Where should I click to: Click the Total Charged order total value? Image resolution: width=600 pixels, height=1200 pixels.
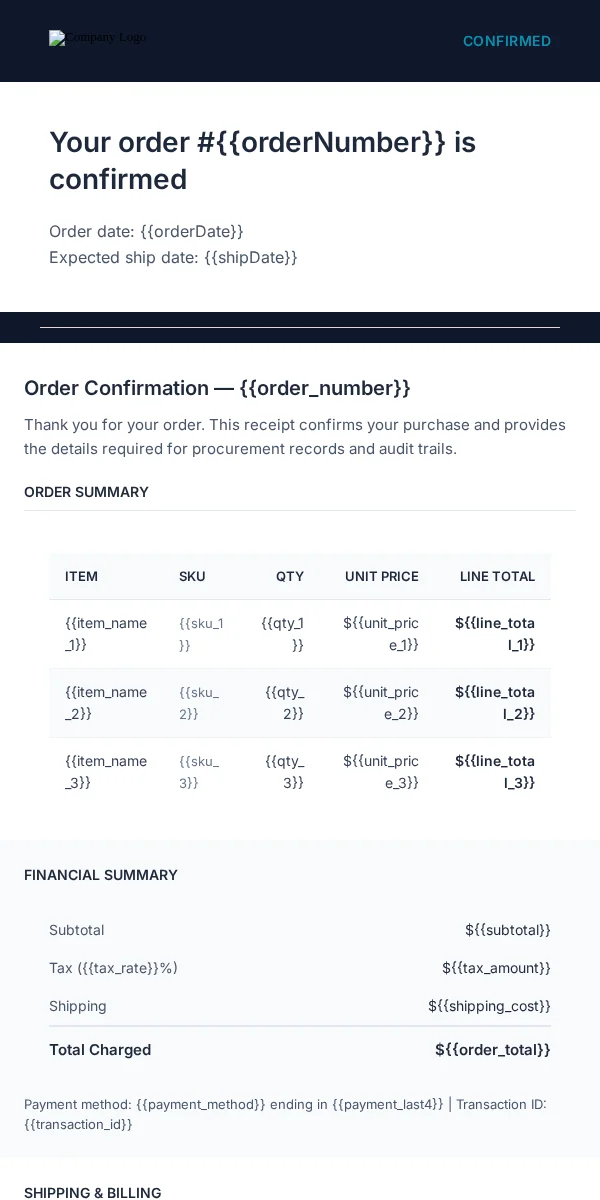(x=493, y=1050)
